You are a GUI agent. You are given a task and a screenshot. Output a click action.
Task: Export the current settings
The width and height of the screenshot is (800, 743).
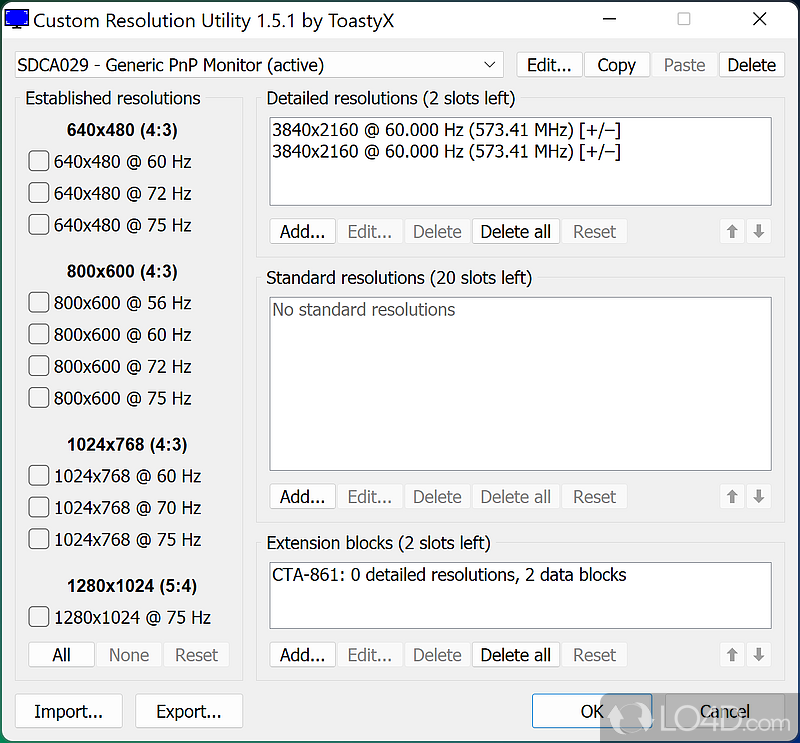pos(188,711)
